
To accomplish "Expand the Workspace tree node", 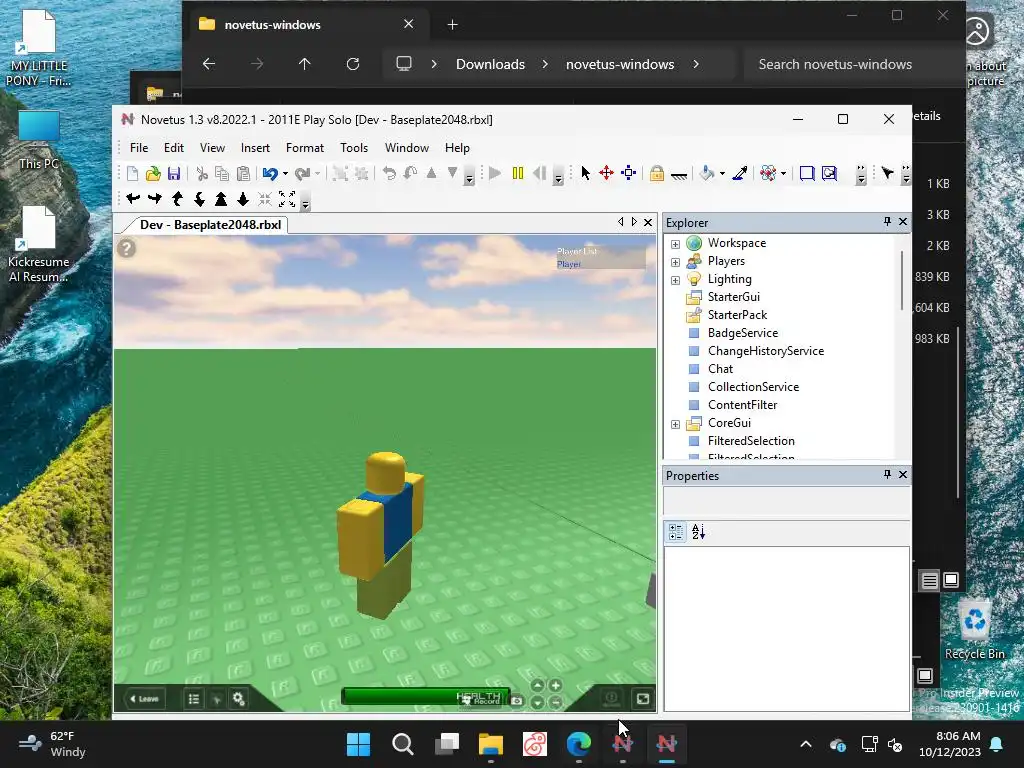I will [x=675, y=244].
